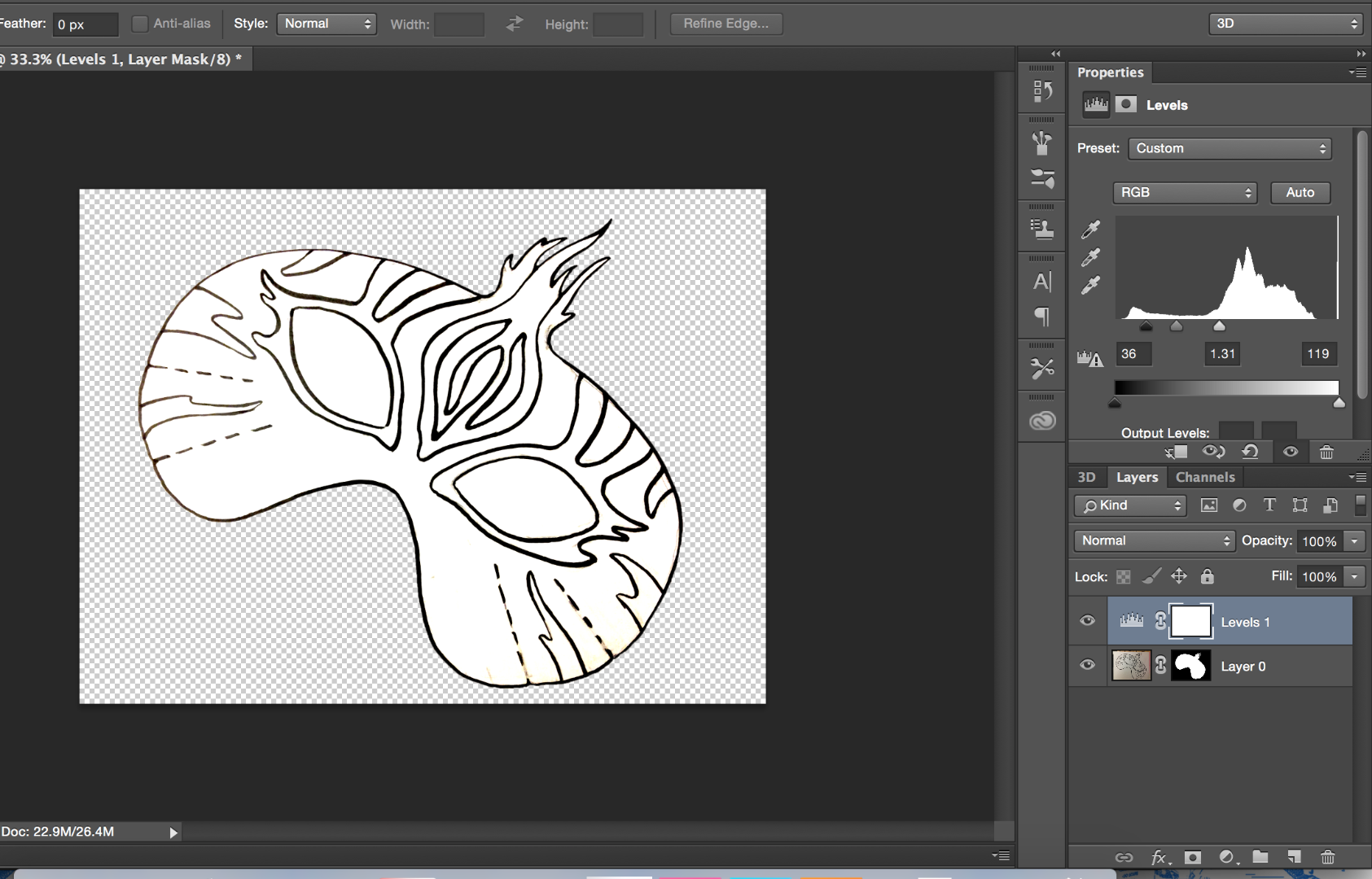The height and width of the screenshot is (879, 1372).
Task: Open the Preset dropdown showing Custom
Action: pos(1228,148)
